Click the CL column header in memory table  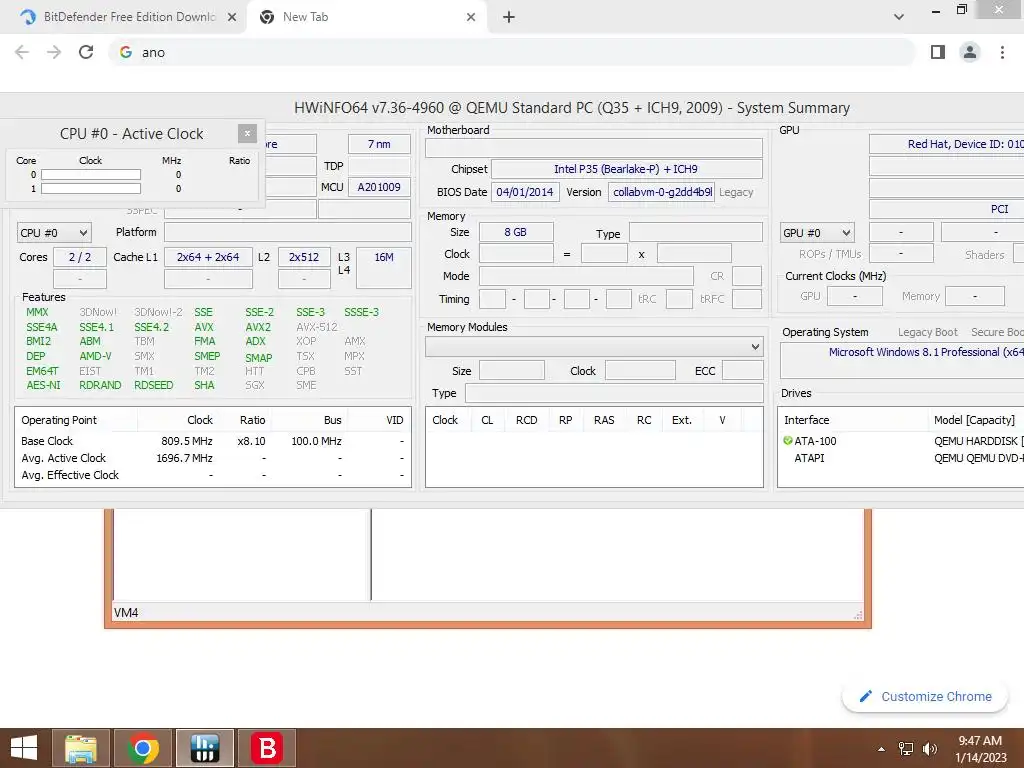pos(487,420)
